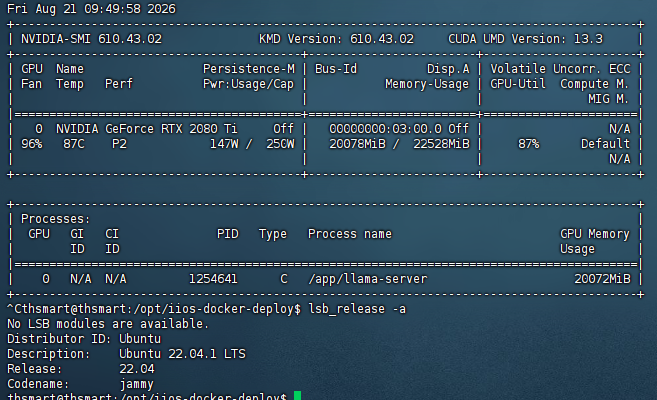Click the 'GPU Memory' column header
The image size is (657, 400).
pos(595,234)
